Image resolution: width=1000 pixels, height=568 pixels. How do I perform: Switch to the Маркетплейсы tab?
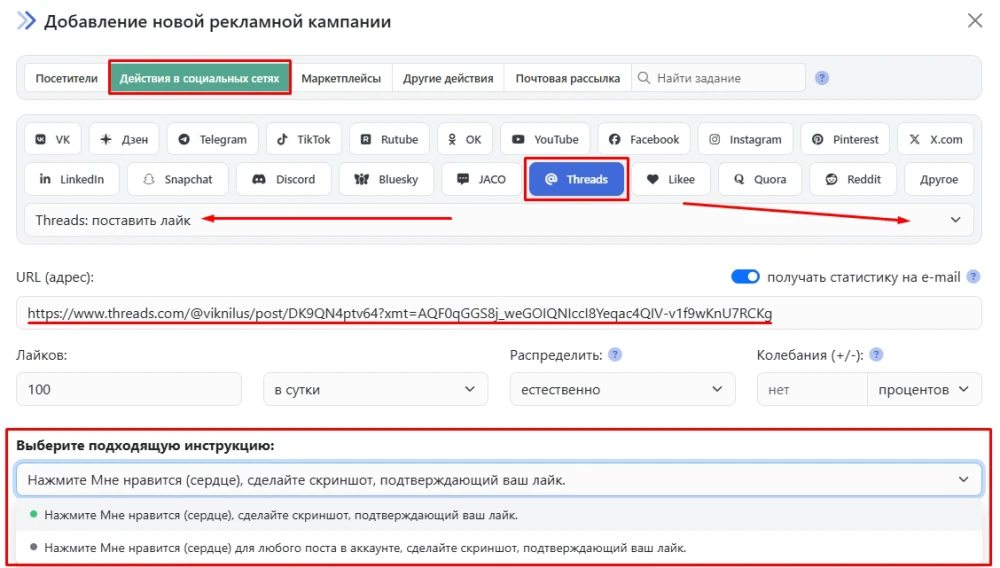tap(341, 78)
